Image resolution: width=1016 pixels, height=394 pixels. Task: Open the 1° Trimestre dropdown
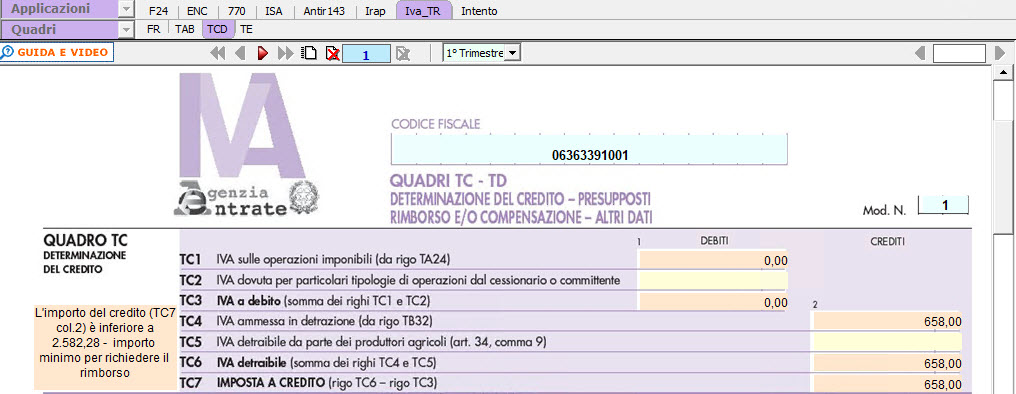(x=512, y=53)
